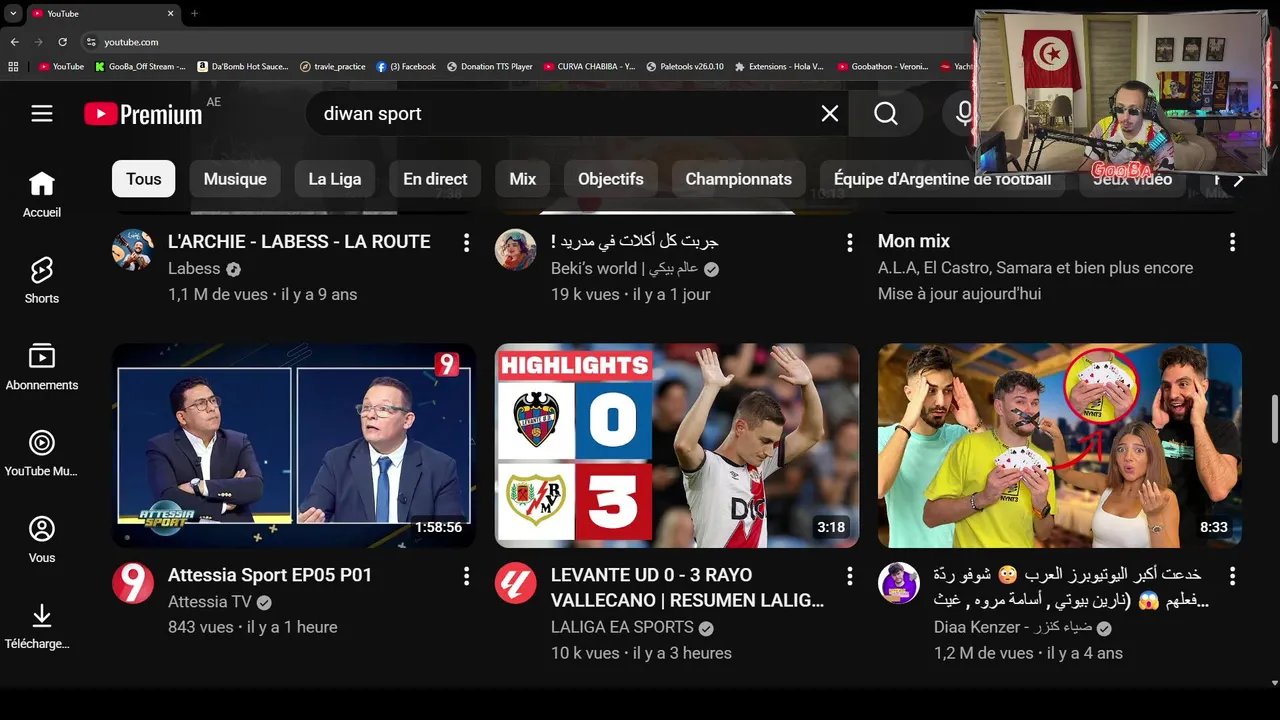The height and width of the screenshot is (720, 1280).
Task: Select the La Liga filter chip
Action: (x=335, y=179)
